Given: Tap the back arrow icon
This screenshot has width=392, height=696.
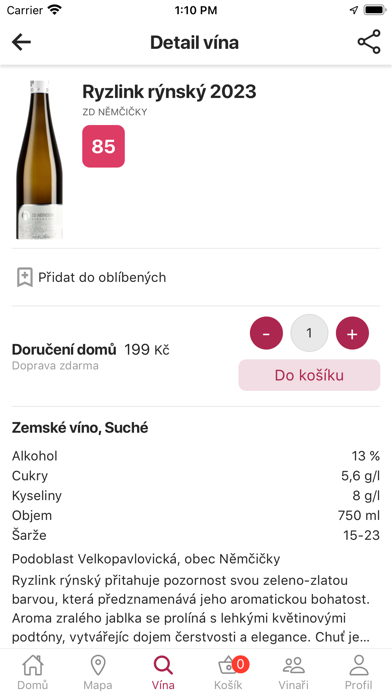Looking at the screenshot, I should coord(21,43).
